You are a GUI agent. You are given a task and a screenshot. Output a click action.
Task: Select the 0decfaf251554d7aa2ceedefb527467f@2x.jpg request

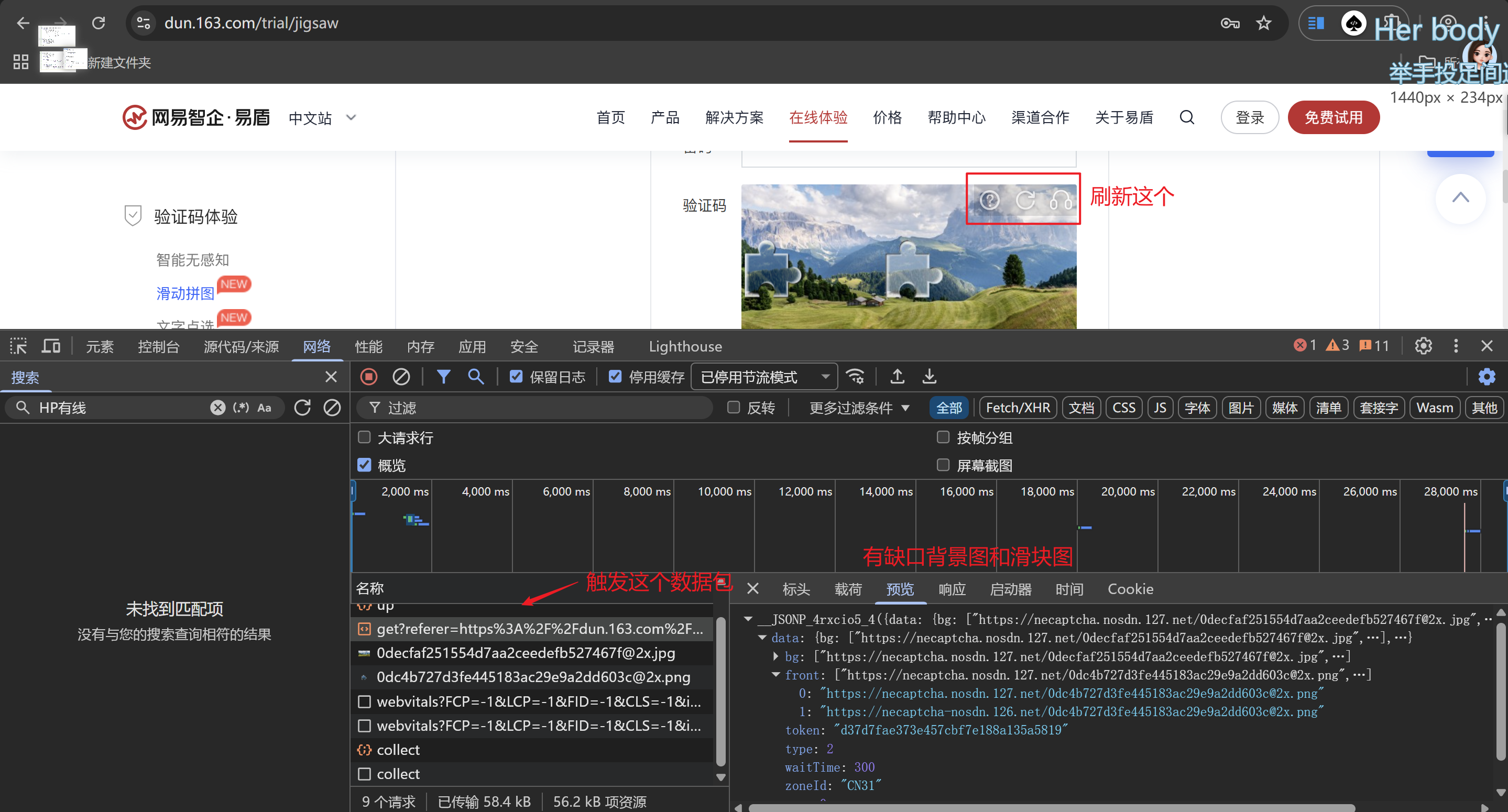pos(532,652)
